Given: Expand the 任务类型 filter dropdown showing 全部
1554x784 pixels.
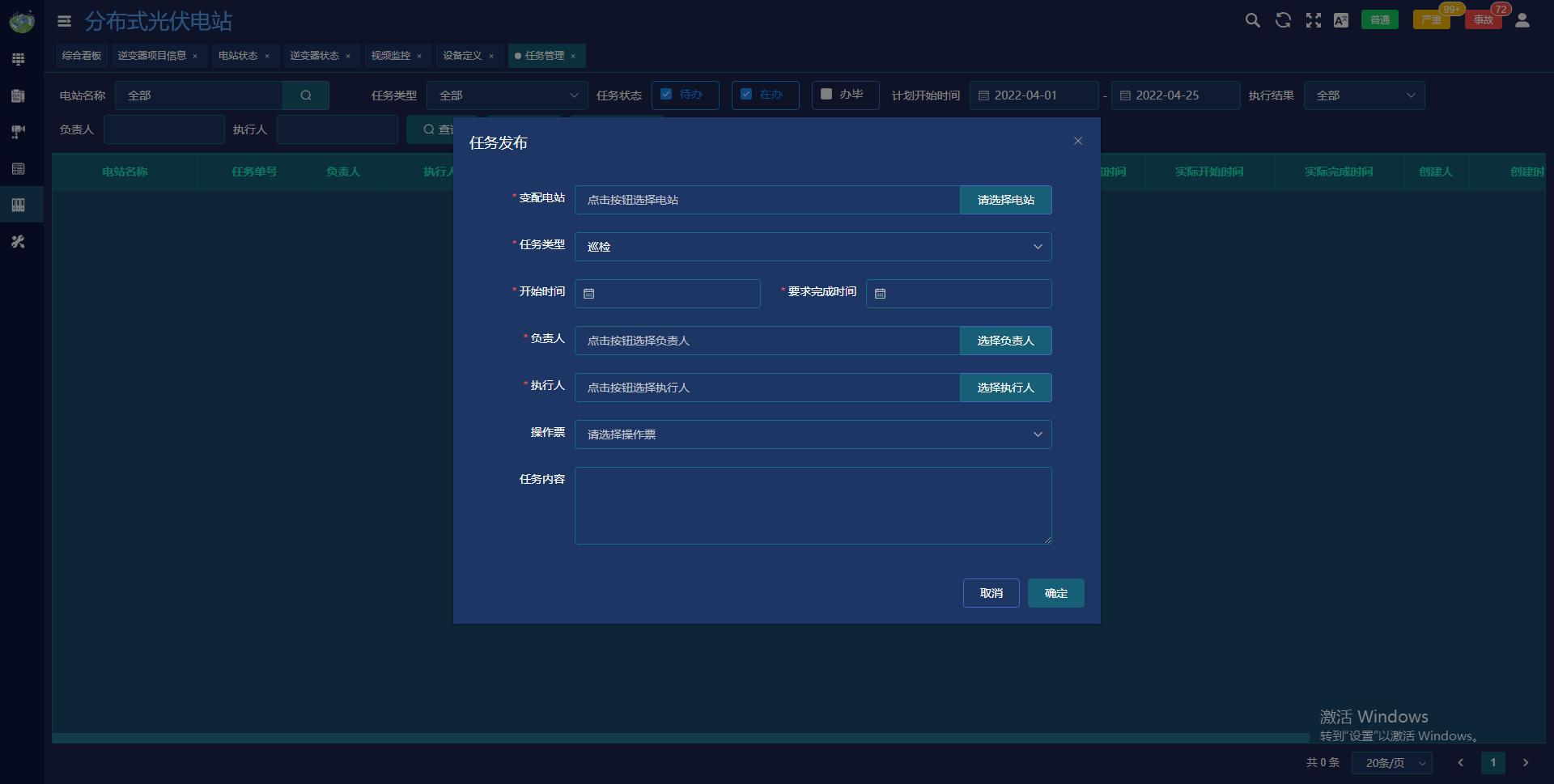Looking at the screenshot, I should coord(507,95).
